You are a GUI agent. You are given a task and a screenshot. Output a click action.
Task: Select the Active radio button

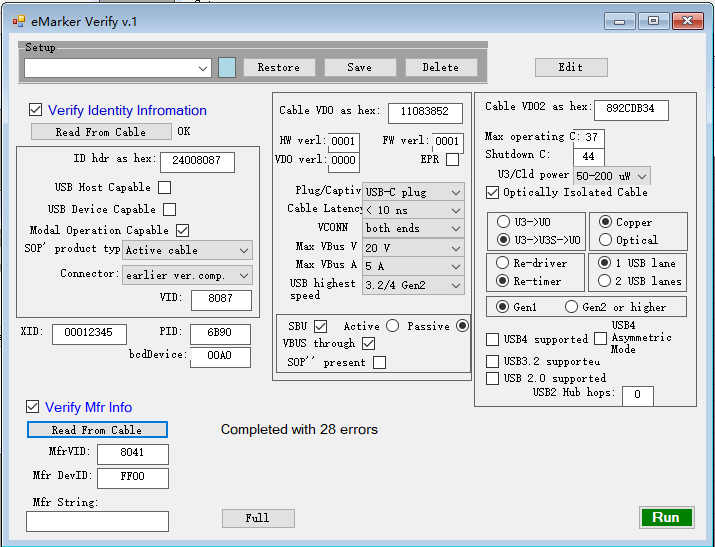[x=392, y=325]
